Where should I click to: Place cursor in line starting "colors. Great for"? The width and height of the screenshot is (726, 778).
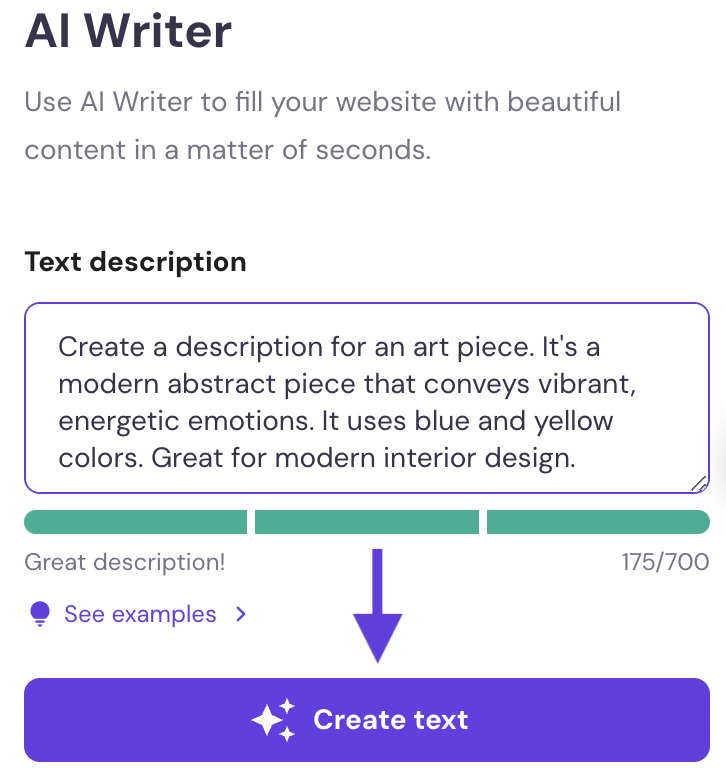[x=317, y=459]
